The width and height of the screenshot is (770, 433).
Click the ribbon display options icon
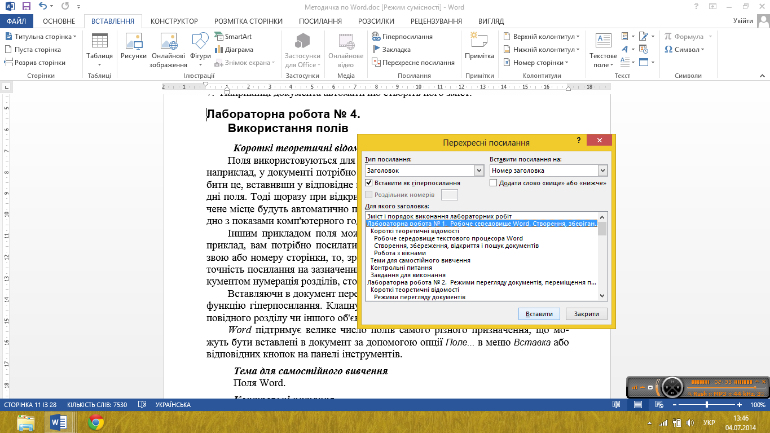[x=713, y=6]
